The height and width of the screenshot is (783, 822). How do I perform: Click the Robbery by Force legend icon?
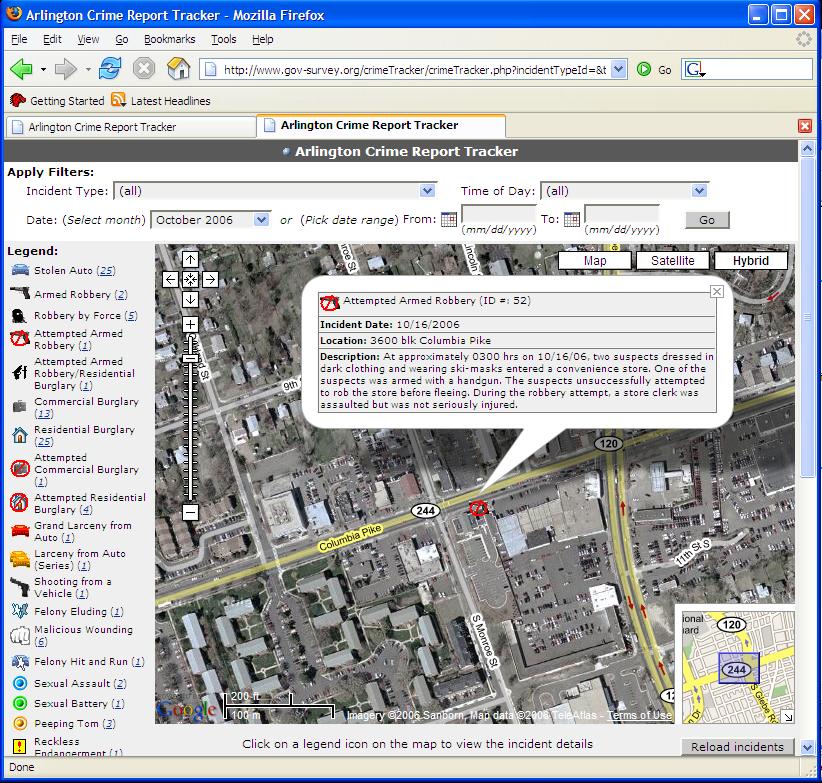click(19, 316)
